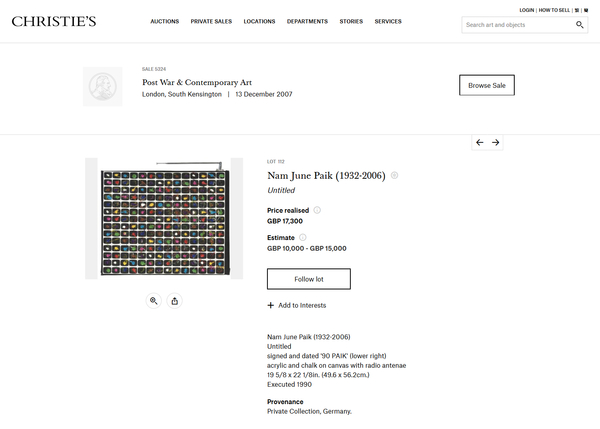Click the Browse Sale button
Viewport: 600px width, 429px height.
click(x=486, y=86)
